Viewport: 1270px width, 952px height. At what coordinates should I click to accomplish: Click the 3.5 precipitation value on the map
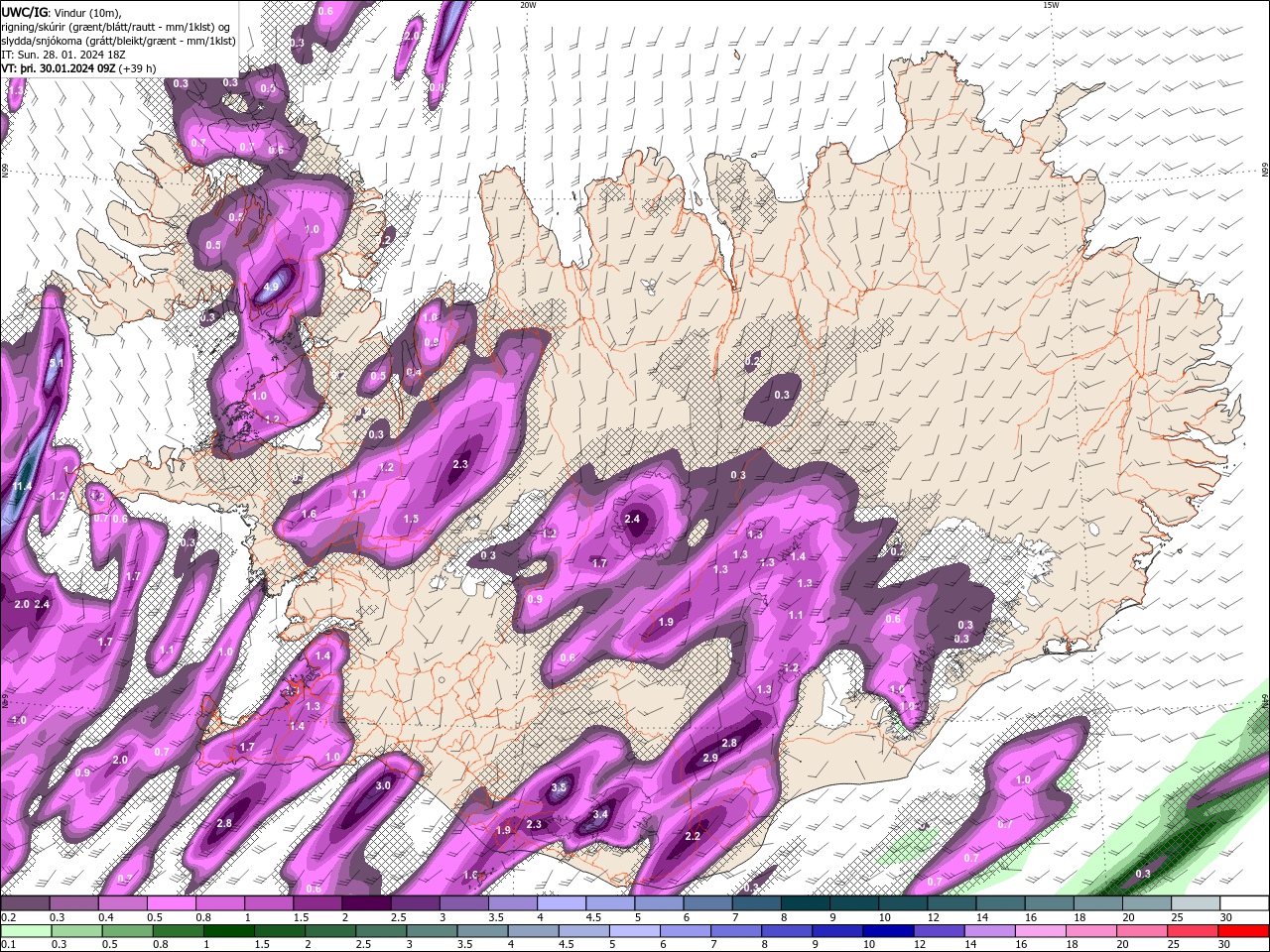click(559, 787)
